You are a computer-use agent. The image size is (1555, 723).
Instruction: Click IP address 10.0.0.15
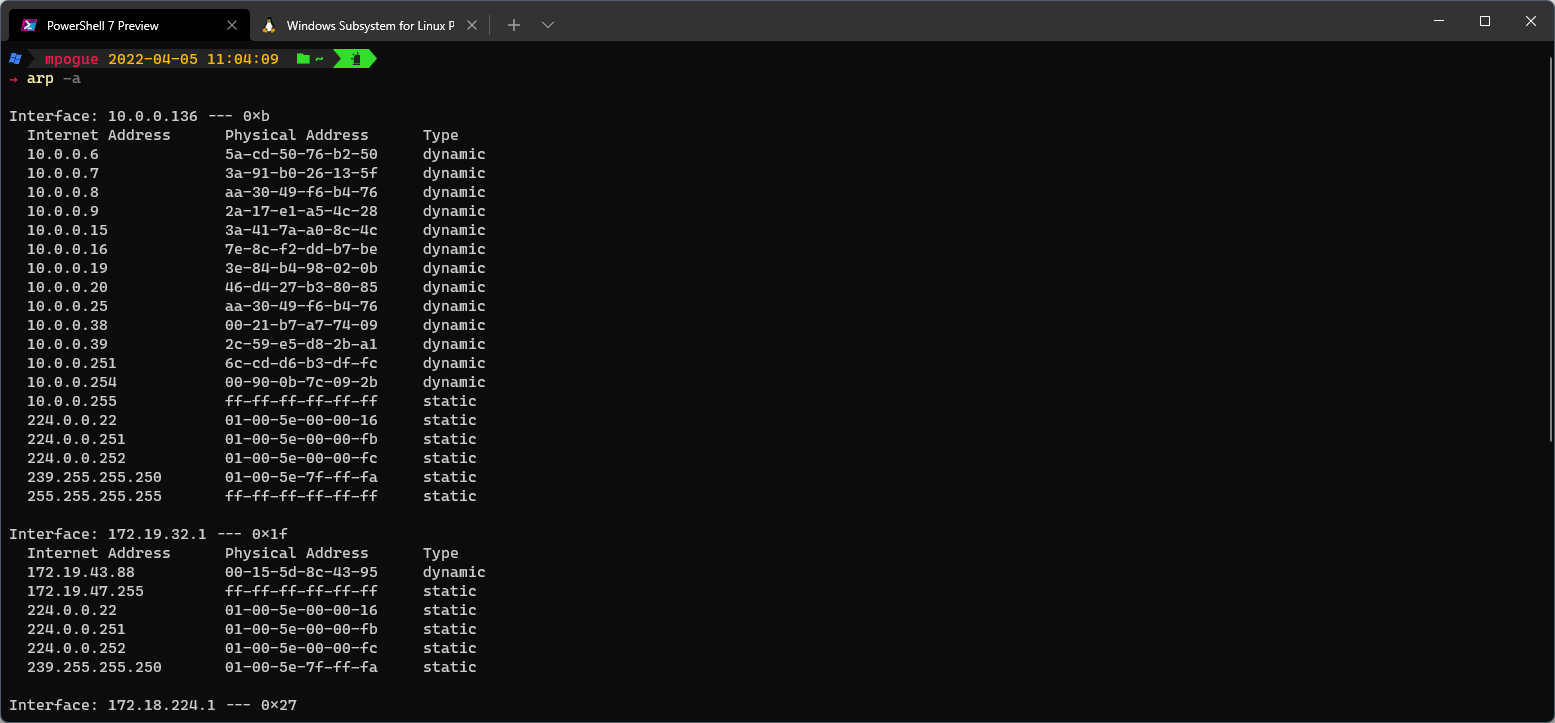point(67,230)
